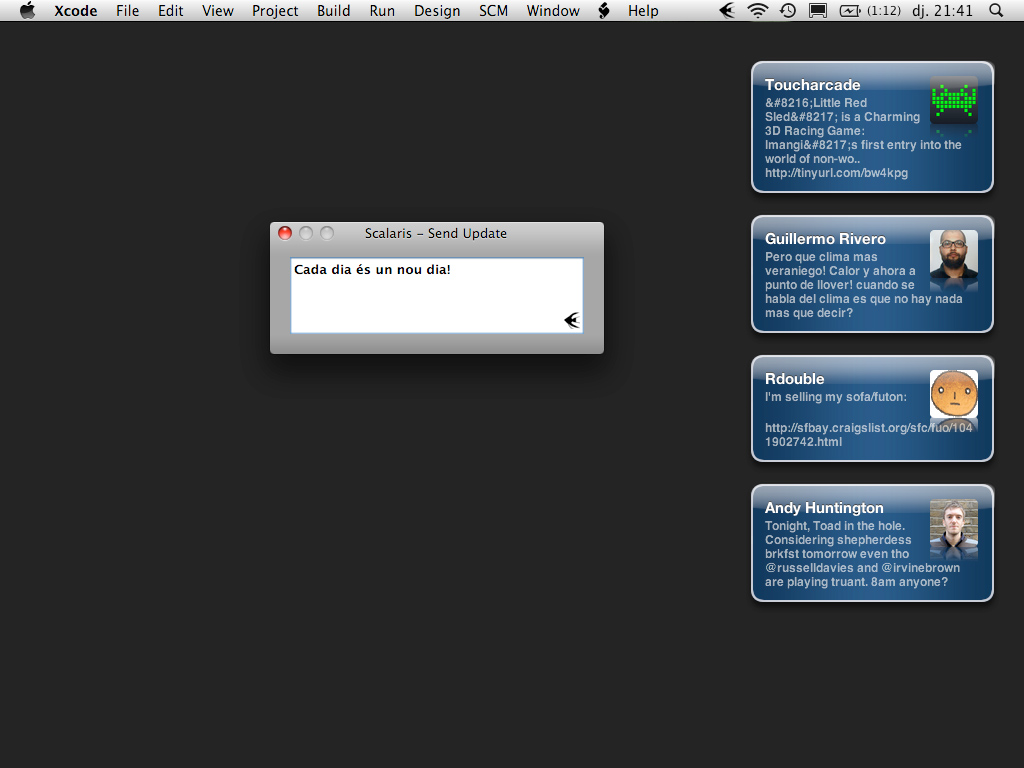1024x768 pixels.
Task: Open the battery status (1:12) menu
Action: pos(870,10)
